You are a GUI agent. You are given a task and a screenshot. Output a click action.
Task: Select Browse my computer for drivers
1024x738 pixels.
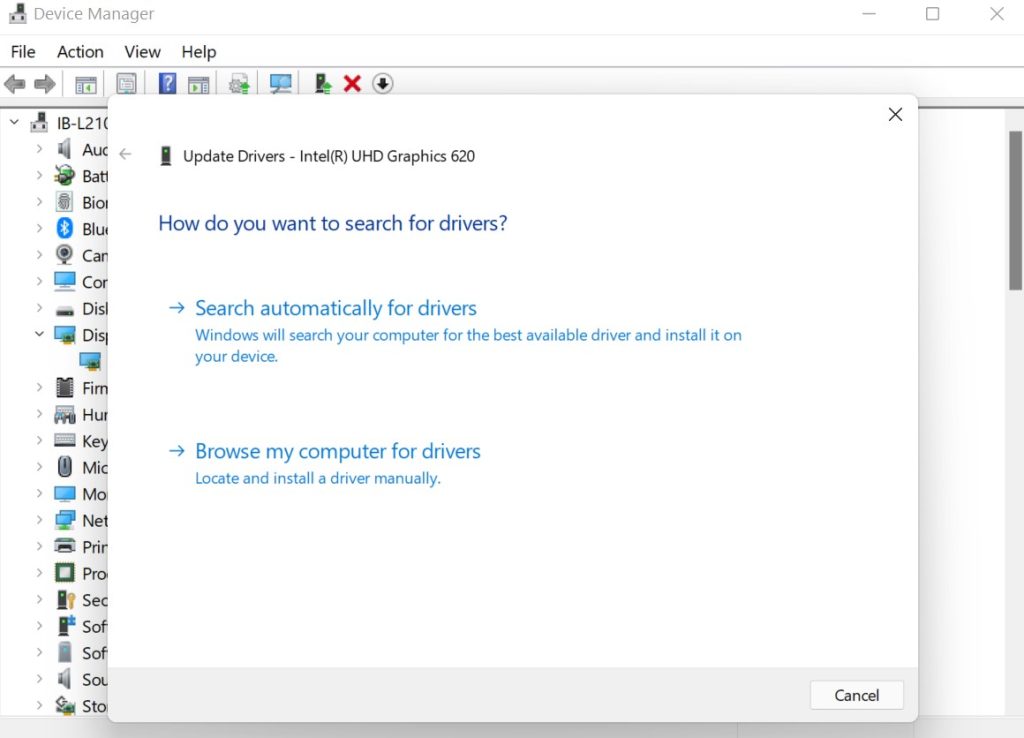tap(337, 451)
